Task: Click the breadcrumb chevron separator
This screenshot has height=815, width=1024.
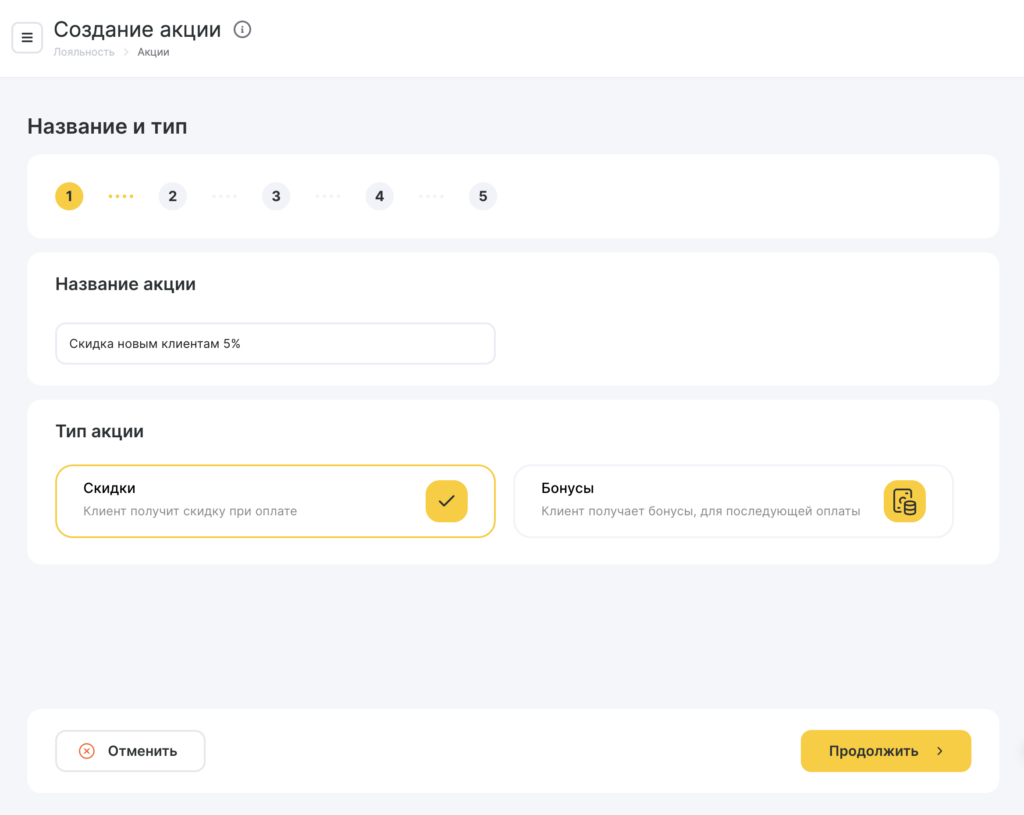Action: pyautogui.click(x=126, y=52)
